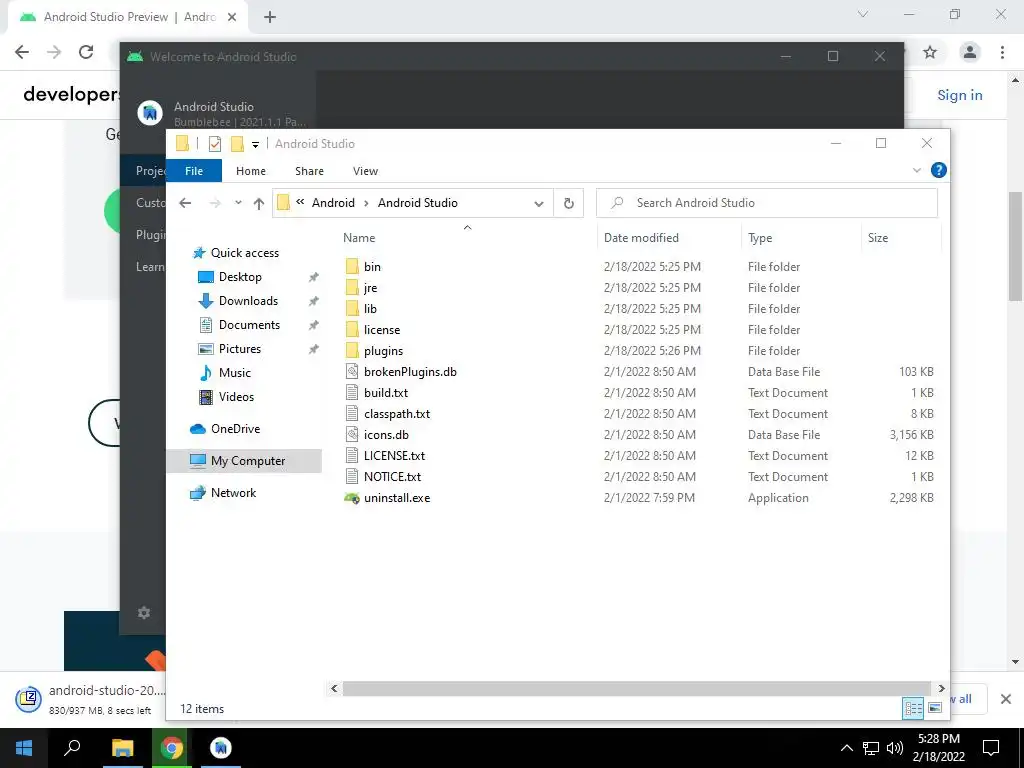Open notification center icon
This screenshot has height=768, width=1024.
tap(991, 748)
